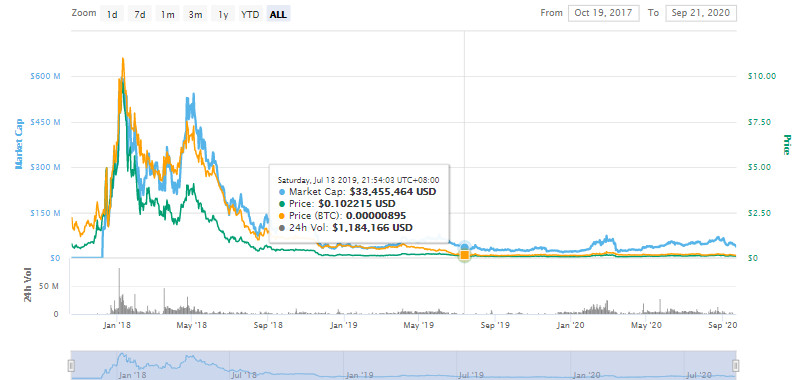Click the tooltip Market Cap value $33,455,464 USD

[x=393, y=192]
